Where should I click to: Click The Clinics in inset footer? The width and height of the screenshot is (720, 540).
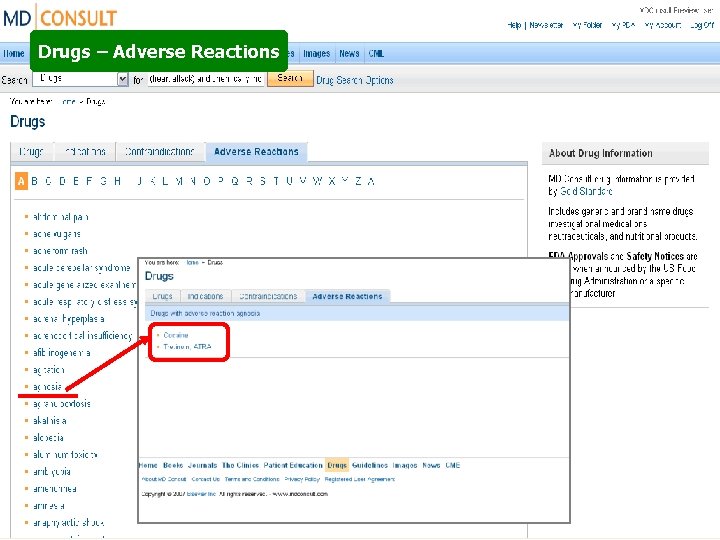[240, 465]
